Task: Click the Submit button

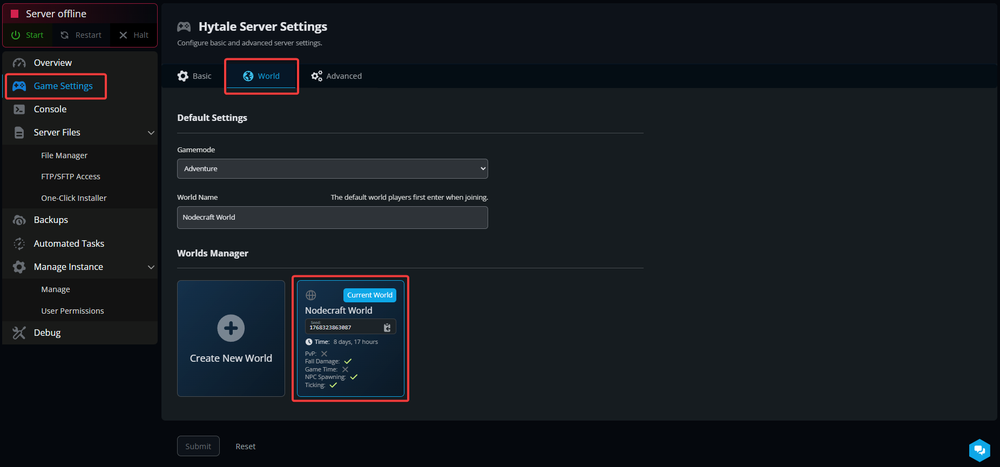Action: pos(198,447)
